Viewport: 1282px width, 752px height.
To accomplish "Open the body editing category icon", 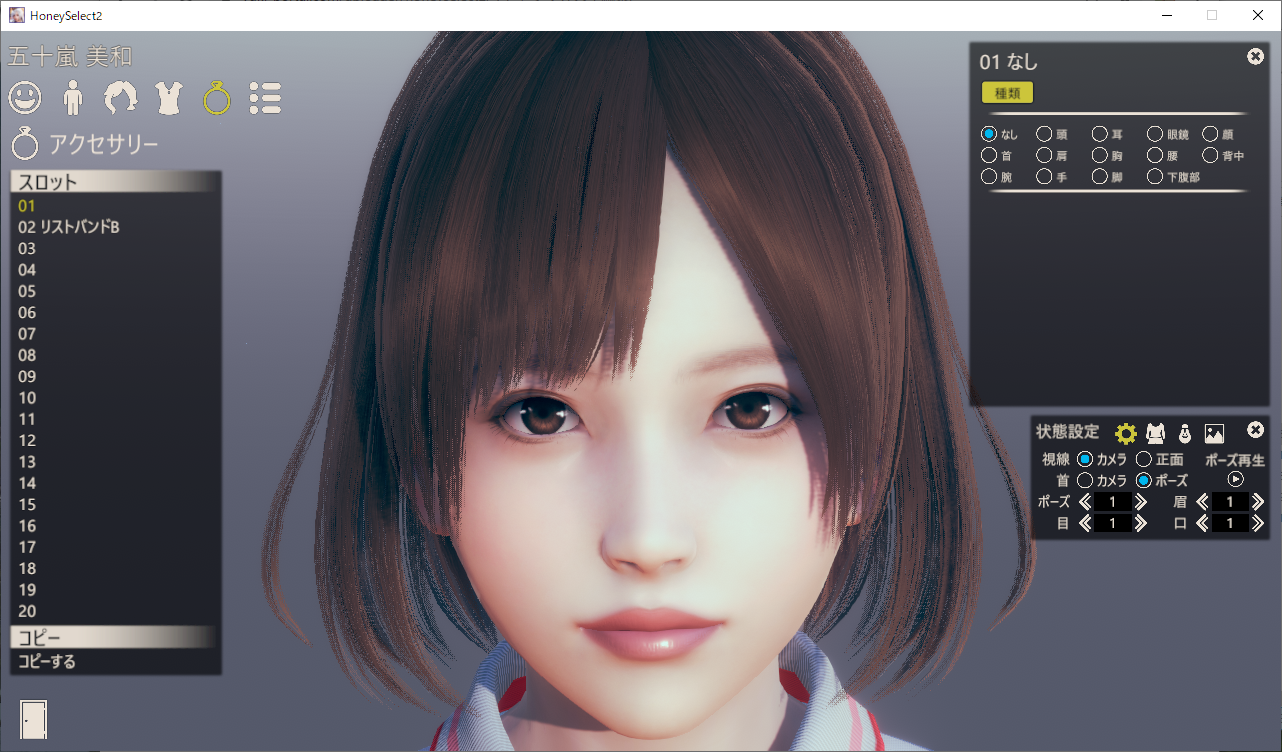I will [73, 98].
